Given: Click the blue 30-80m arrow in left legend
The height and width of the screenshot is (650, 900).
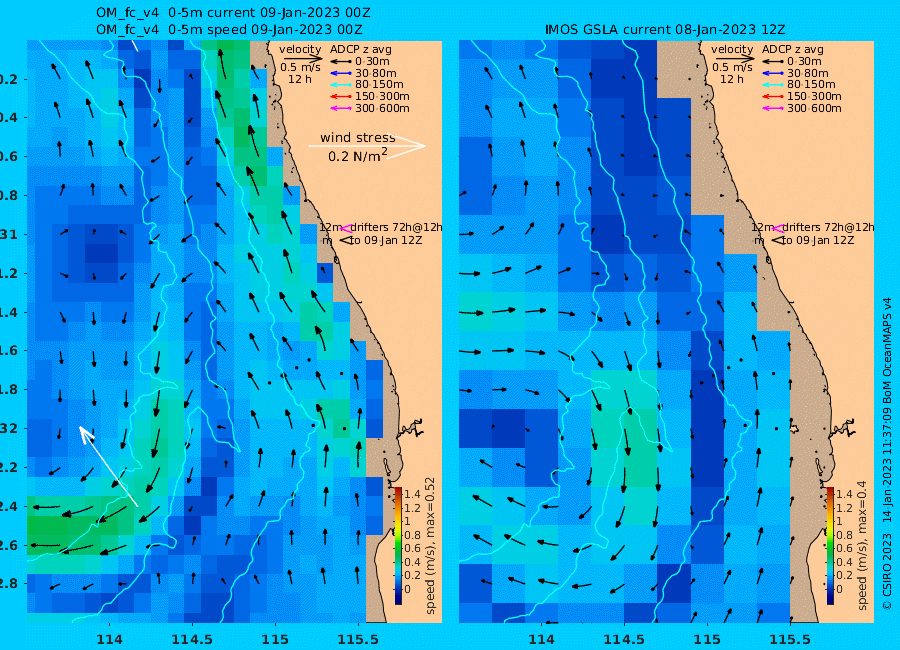Looking at the screenshot, I should point(341,73).
